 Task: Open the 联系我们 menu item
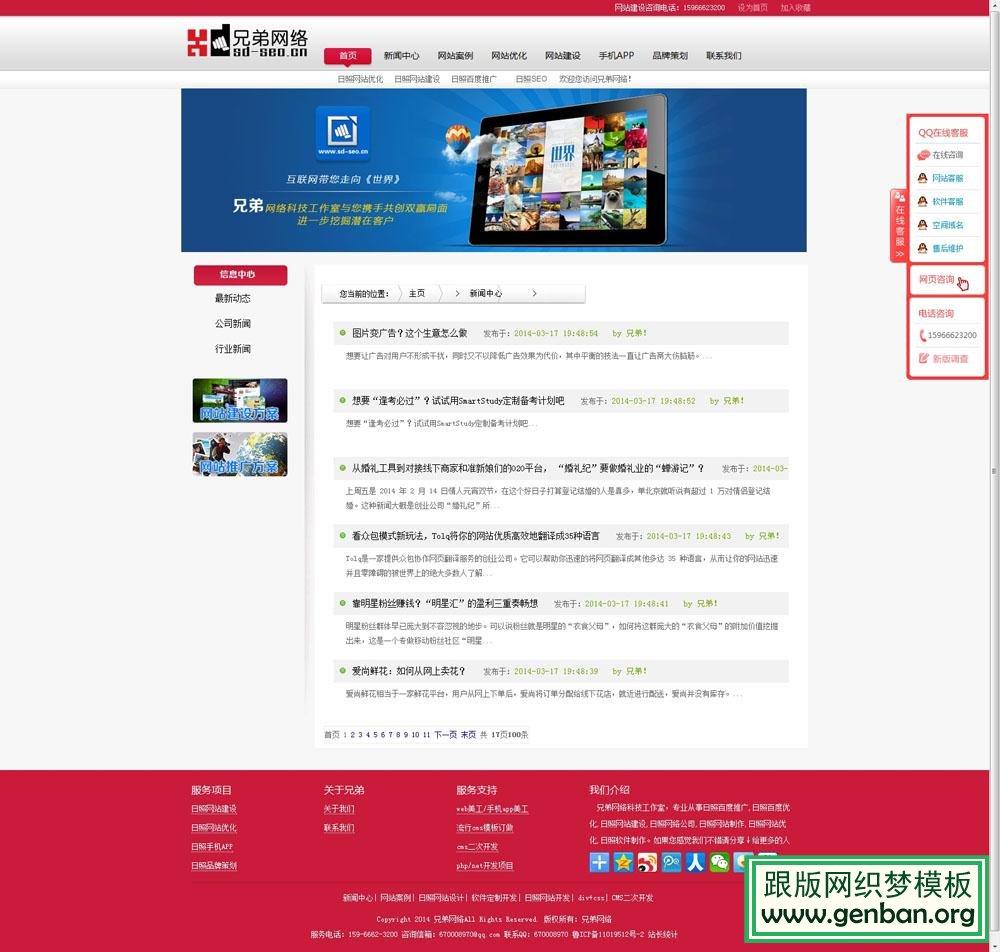[723, 55]
